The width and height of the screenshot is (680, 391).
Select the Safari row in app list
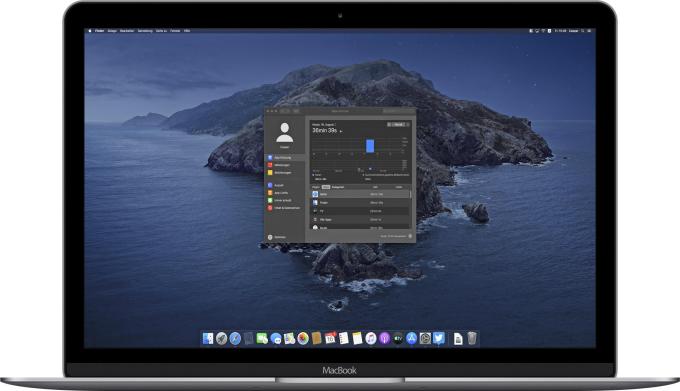pos(360,194)
